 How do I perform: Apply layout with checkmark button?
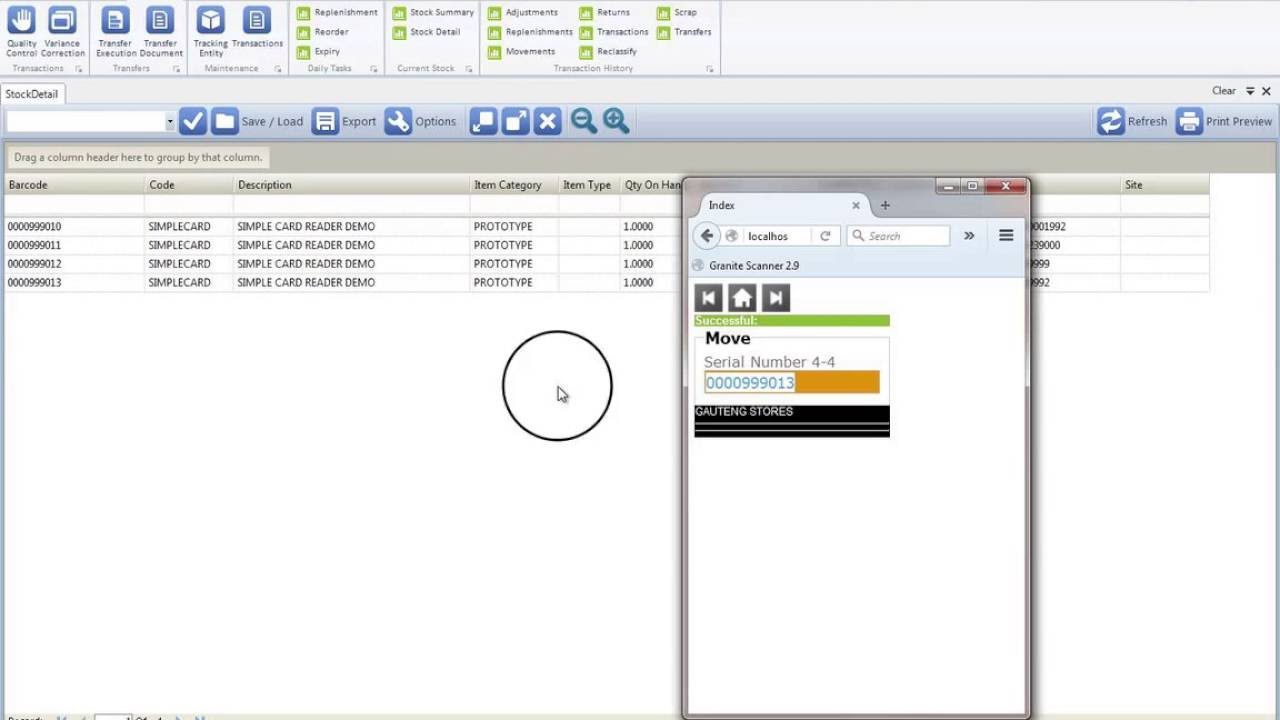193,122
